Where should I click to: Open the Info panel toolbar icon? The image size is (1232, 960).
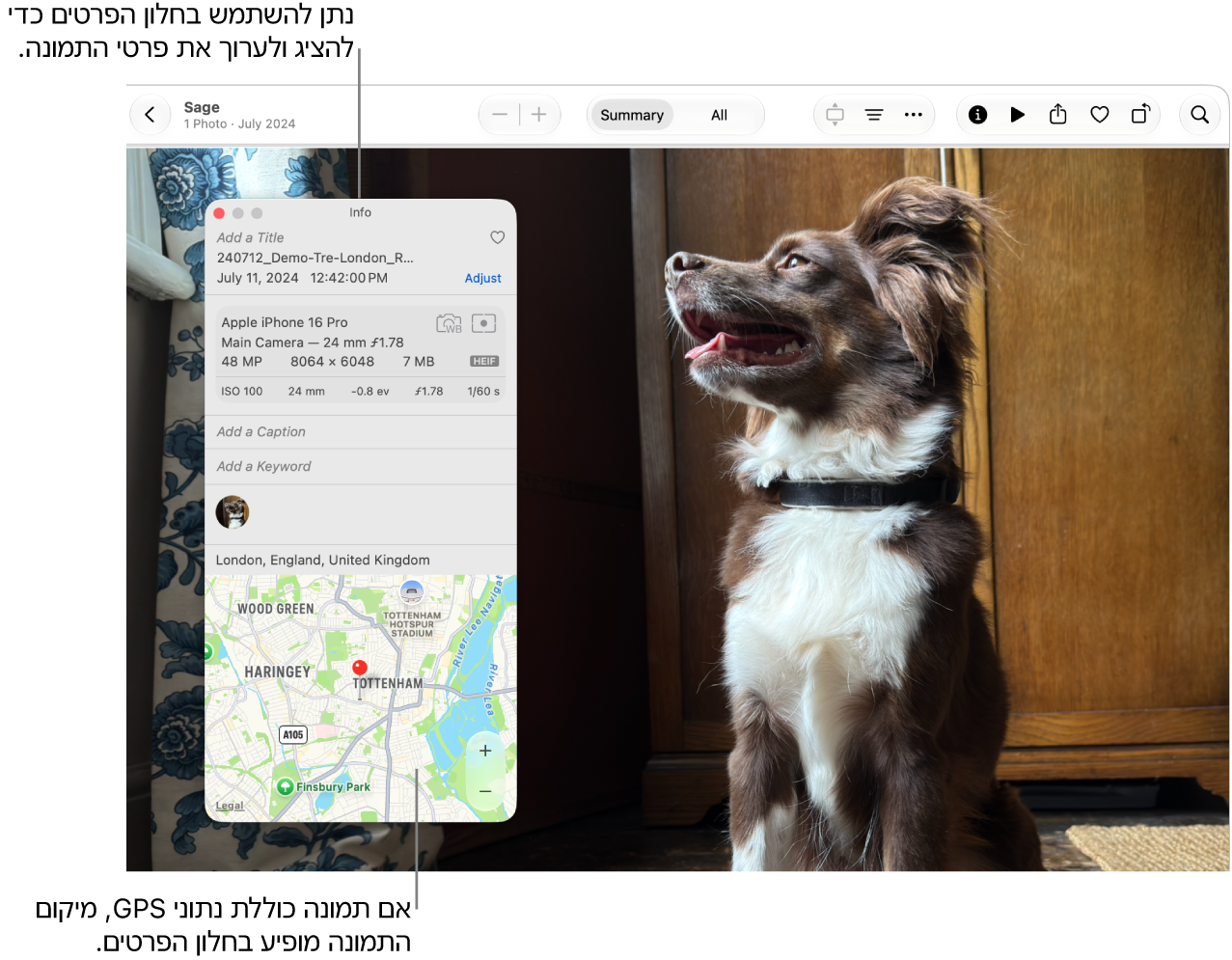[977, 115]
